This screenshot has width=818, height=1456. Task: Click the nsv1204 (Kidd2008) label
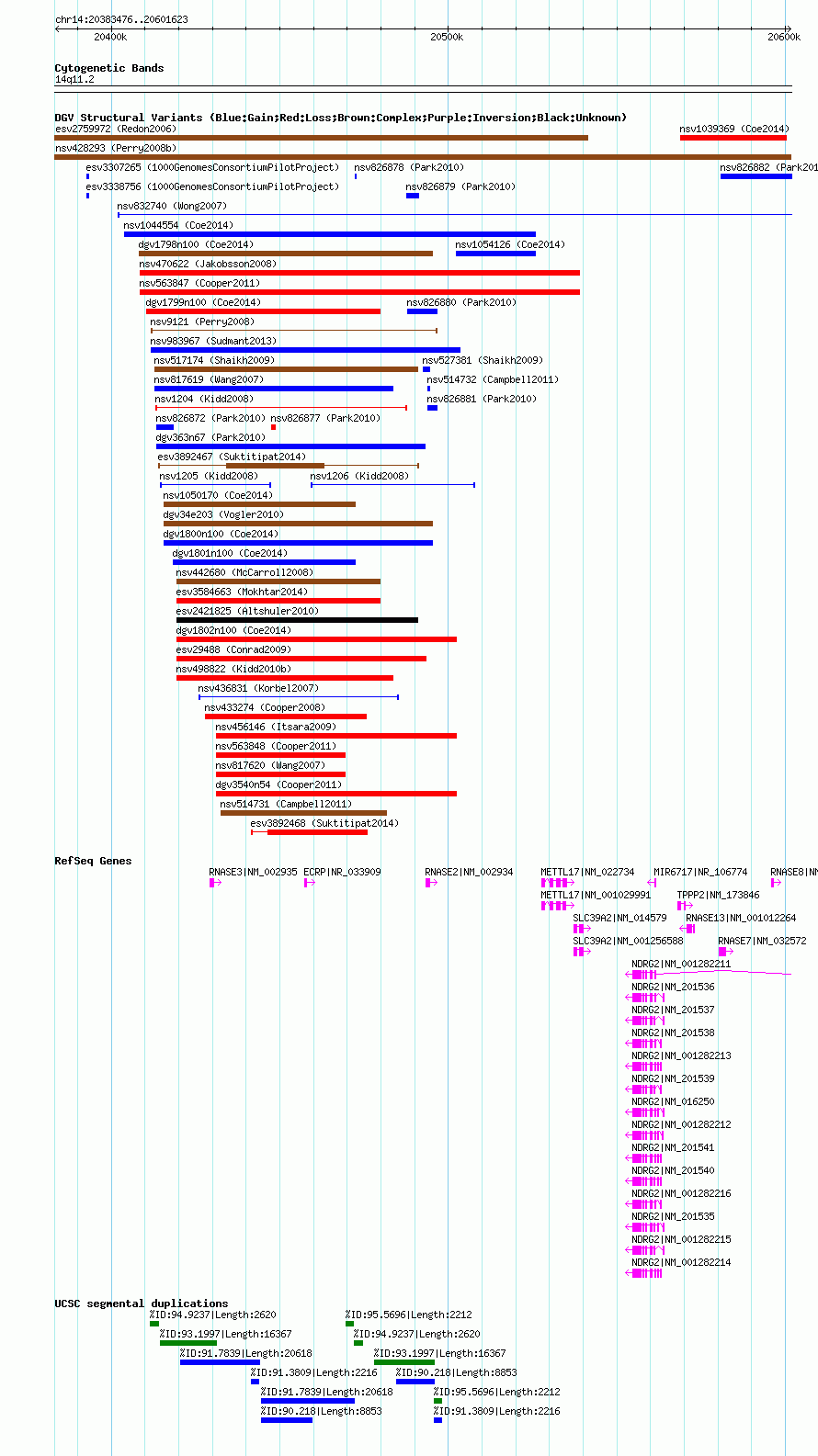point(204,399)
